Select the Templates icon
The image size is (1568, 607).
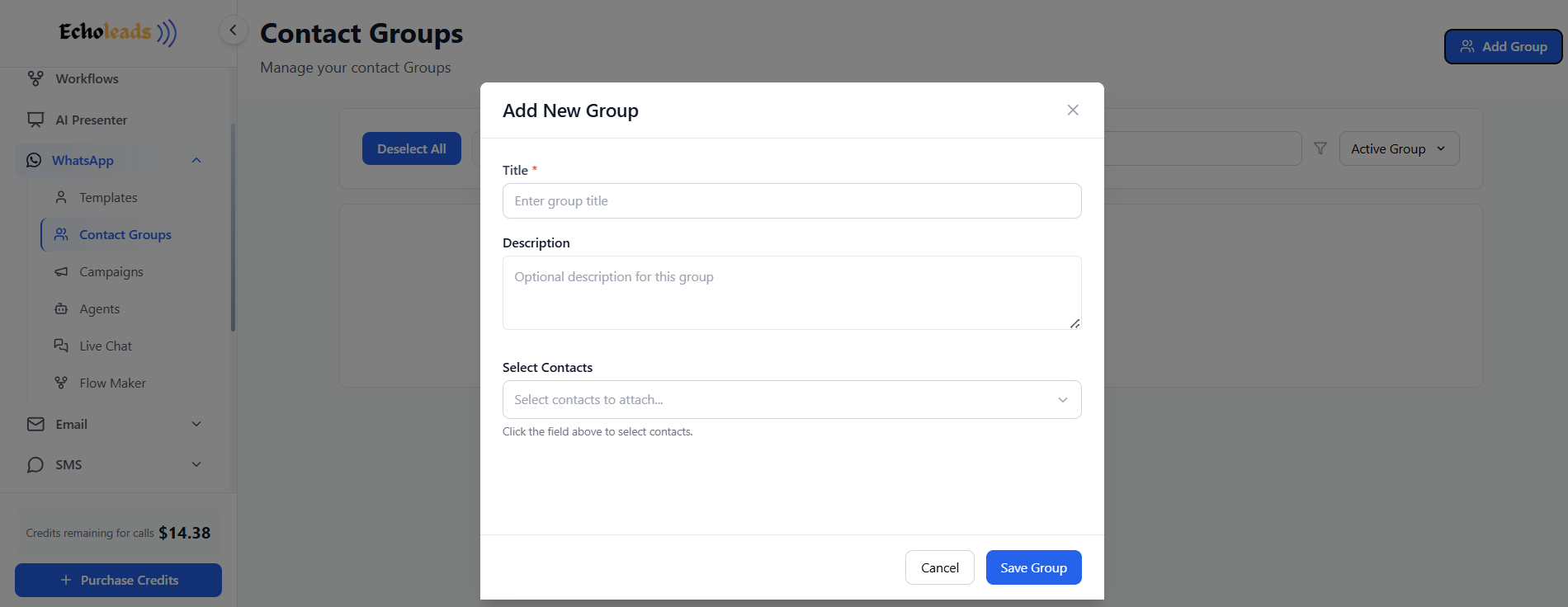pyautogui.click(x=60, y=197)
